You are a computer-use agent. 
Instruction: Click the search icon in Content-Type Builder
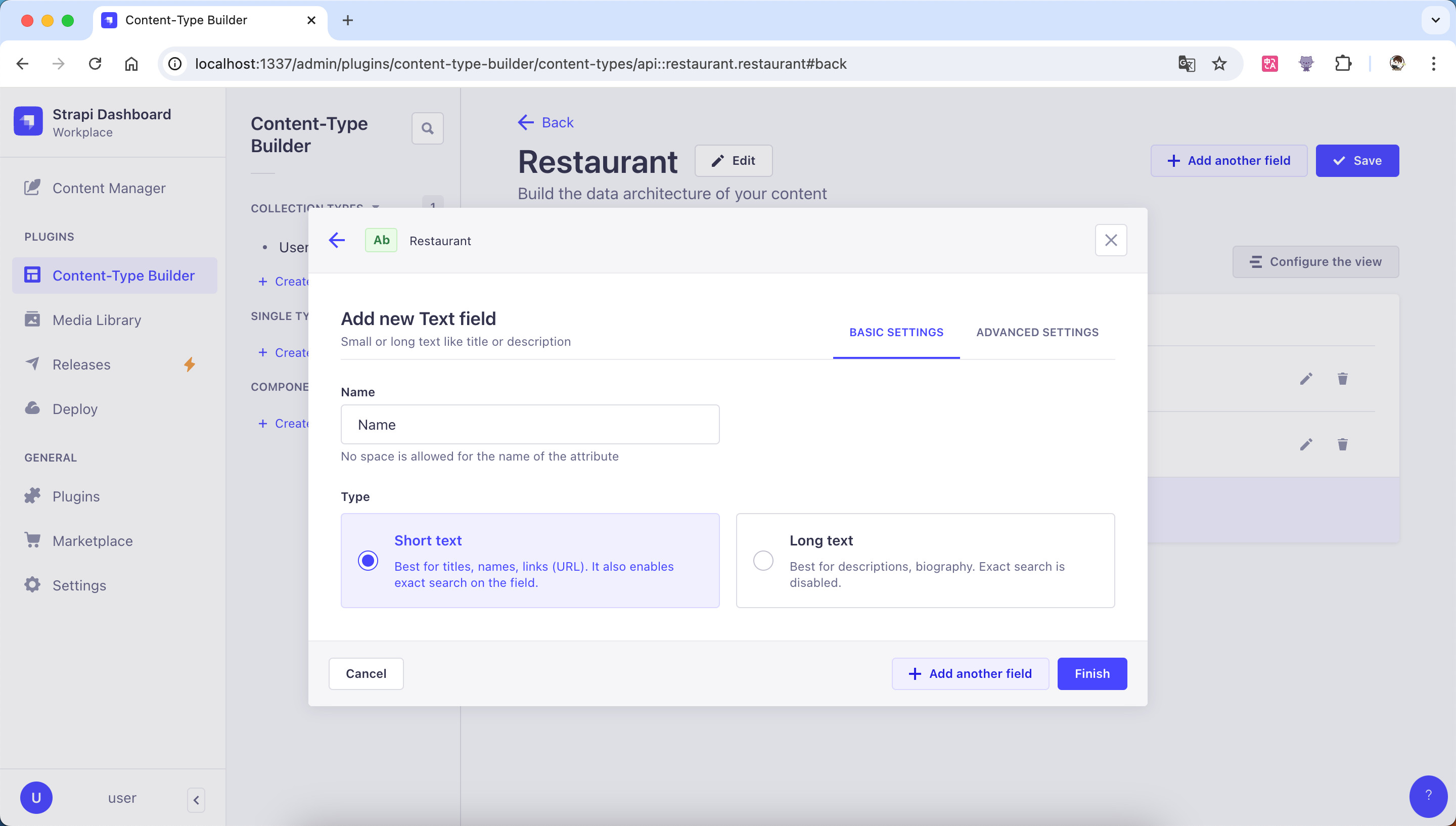click(427, 128)
